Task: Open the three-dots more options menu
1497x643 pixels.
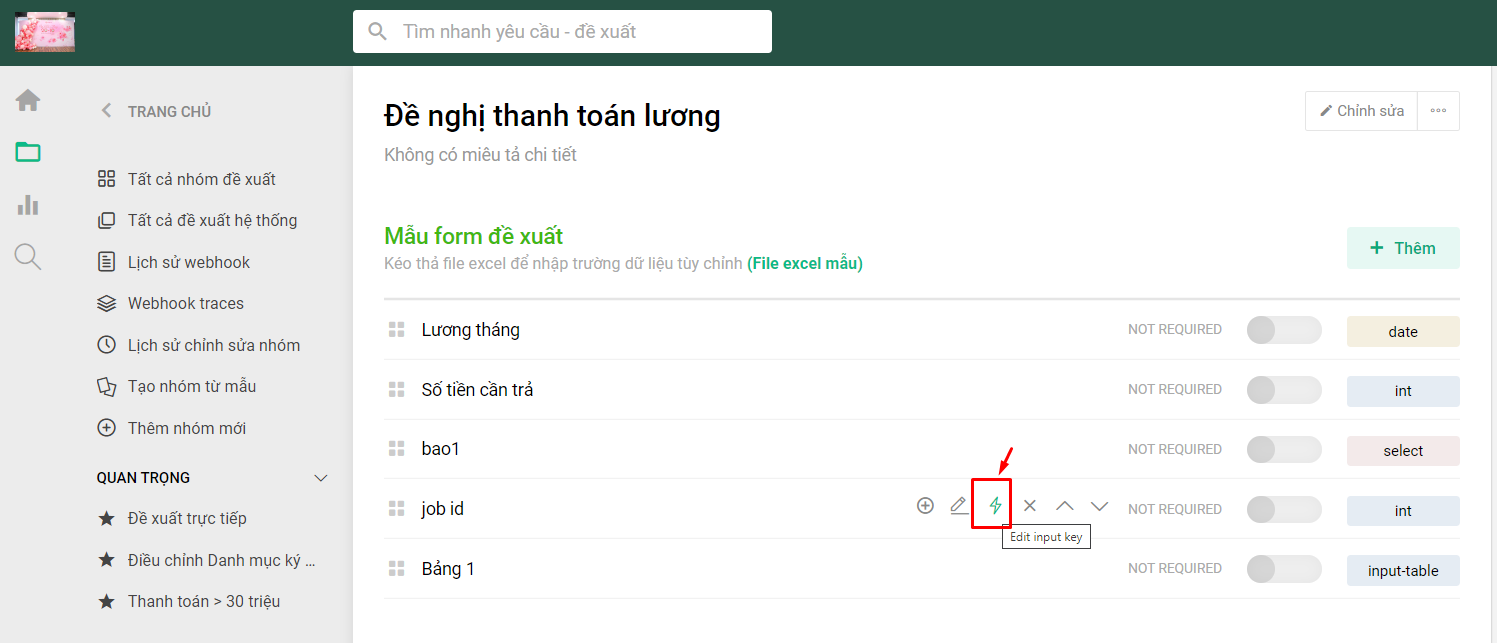Action: click(1438, 111)
